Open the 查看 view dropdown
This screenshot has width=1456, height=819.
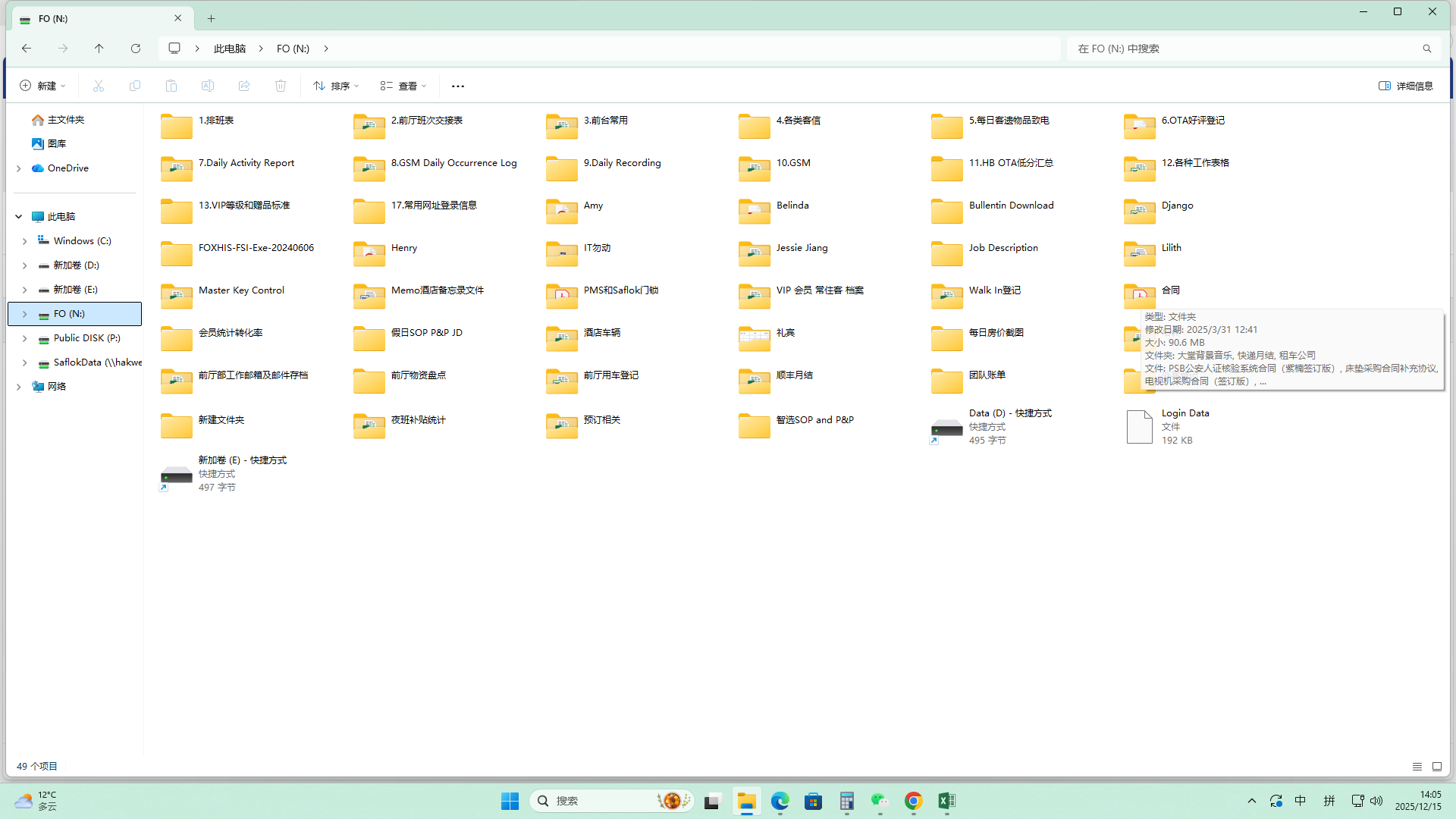(x=403, y=86)
